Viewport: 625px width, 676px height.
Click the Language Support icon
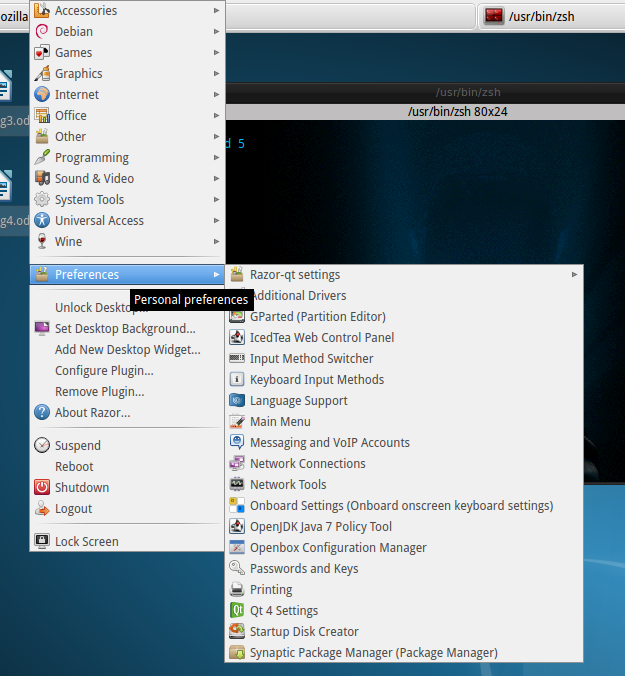pyautogui.click(x=237, y=401)
